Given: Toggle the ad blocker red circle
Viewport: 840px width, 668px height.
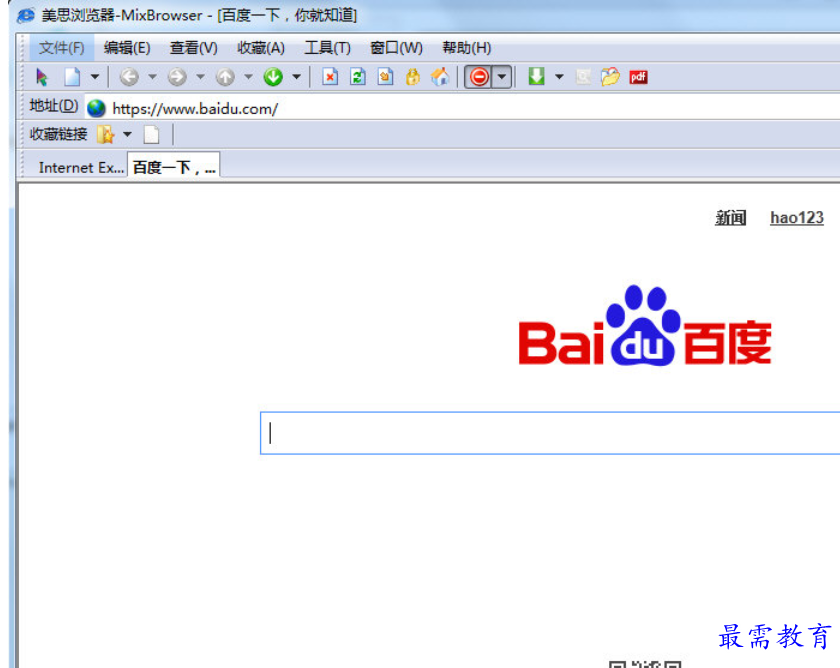Looking at the screenshot, I should coord(481,77).
